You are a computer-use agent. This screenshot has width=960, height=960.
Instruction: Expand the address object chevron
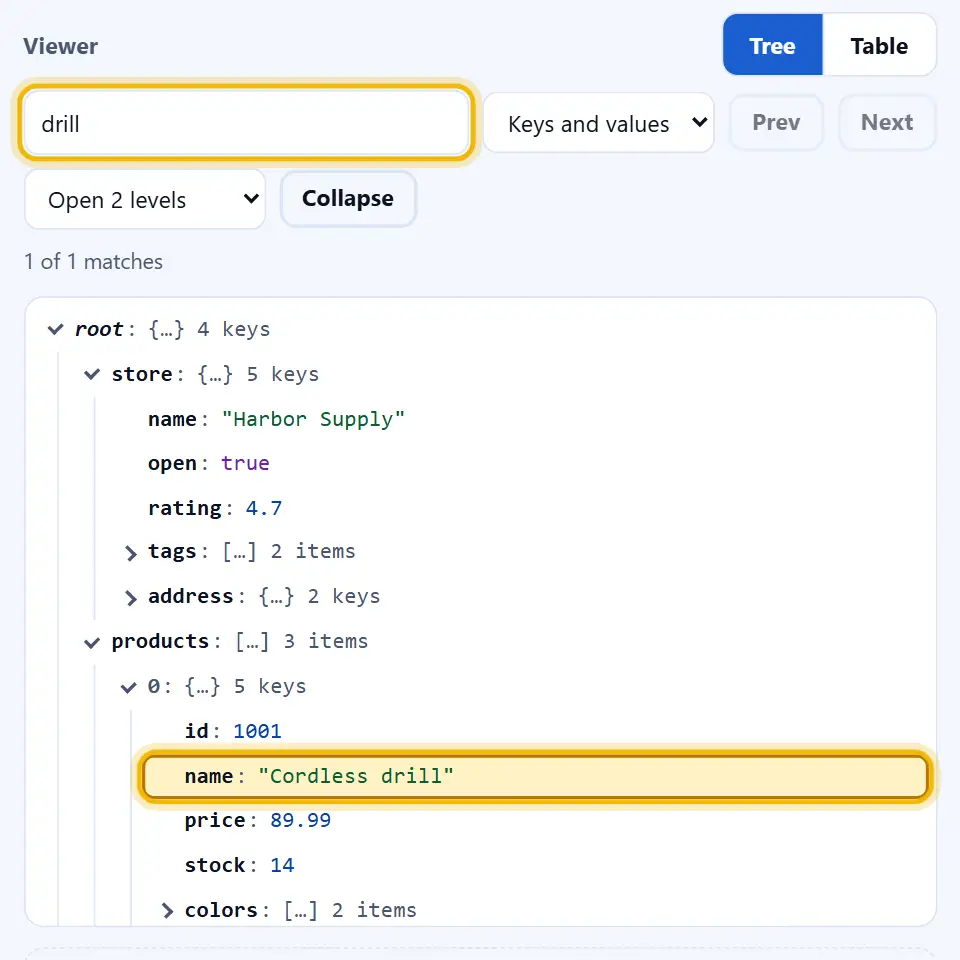pos(130,598)
